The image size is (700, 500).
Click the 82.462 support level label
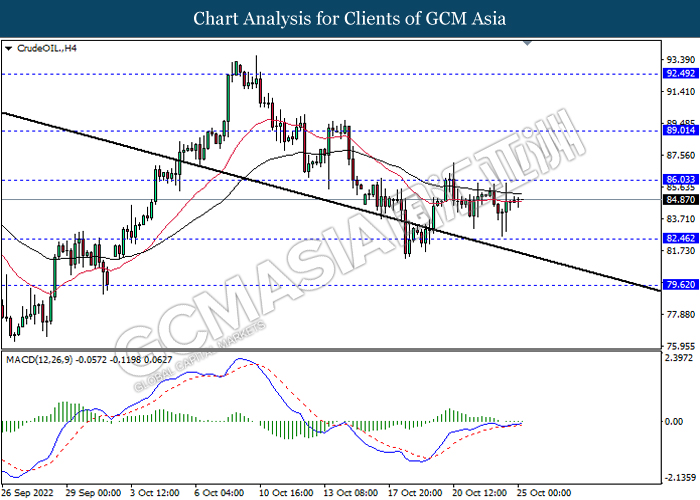680,238
